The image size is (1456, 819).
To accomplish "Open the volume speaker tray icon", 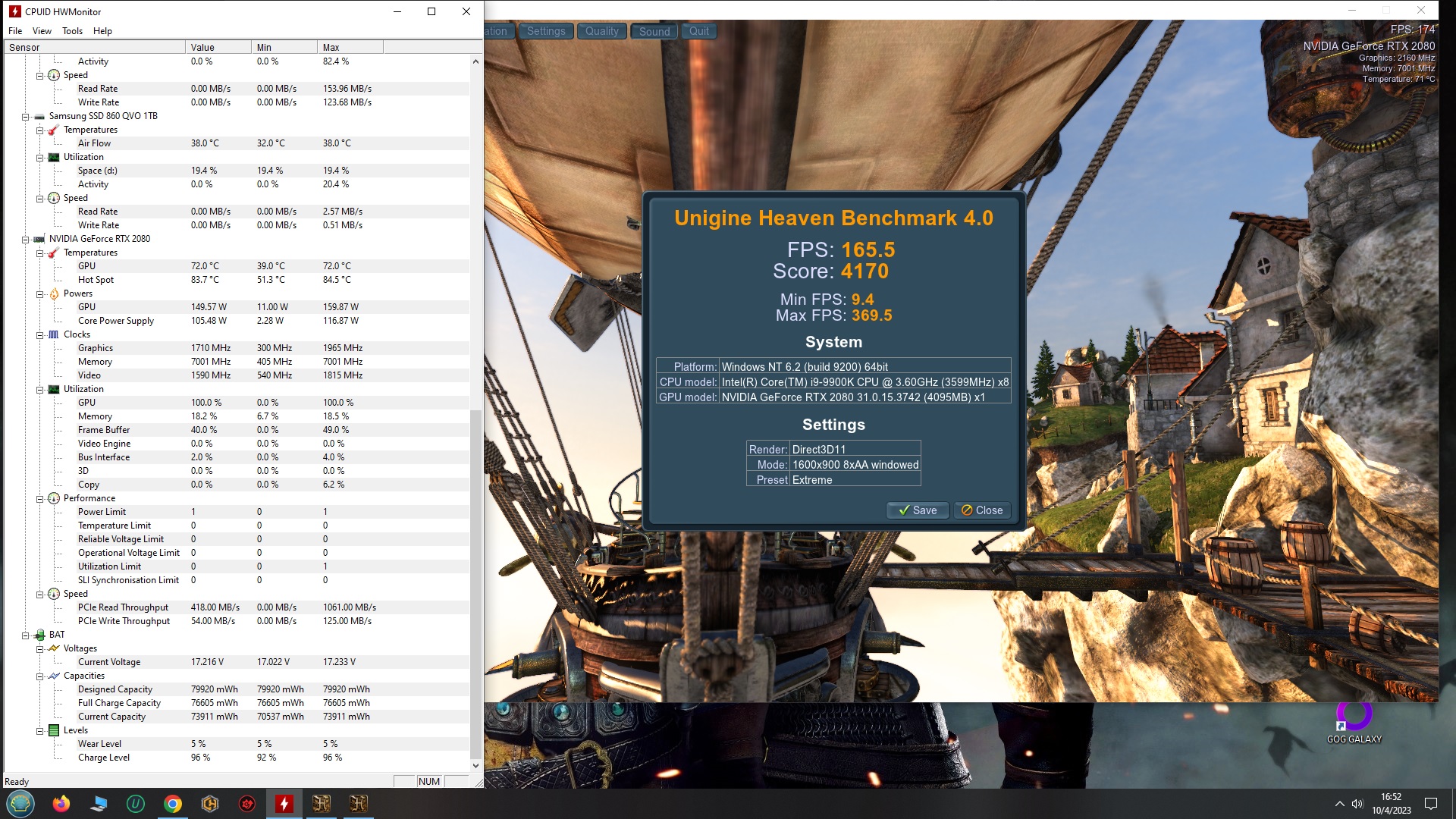I will (1357, 804).
